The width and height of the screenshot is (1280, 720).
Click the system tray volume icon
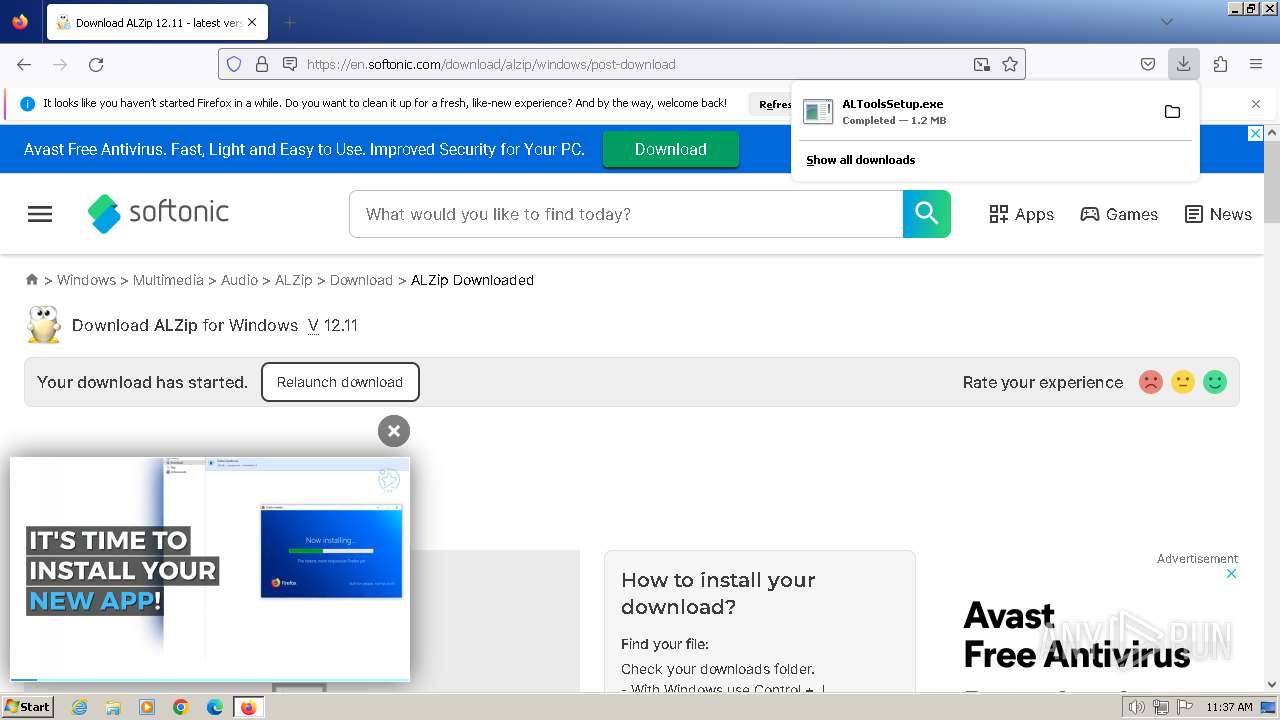click(x=1136, y=707)
